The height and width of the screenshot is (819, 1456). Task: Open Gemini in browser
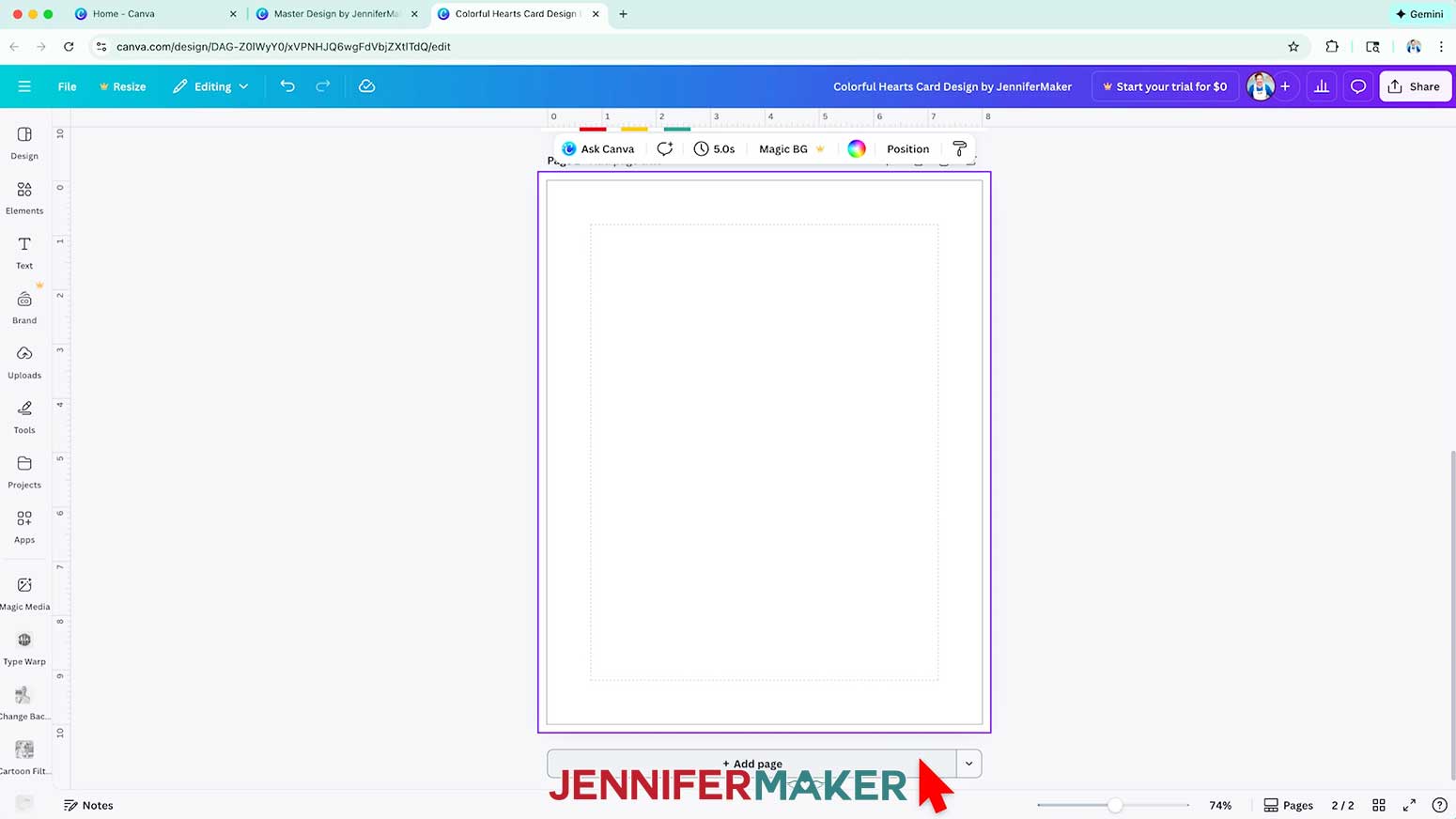coord(1419,14)
